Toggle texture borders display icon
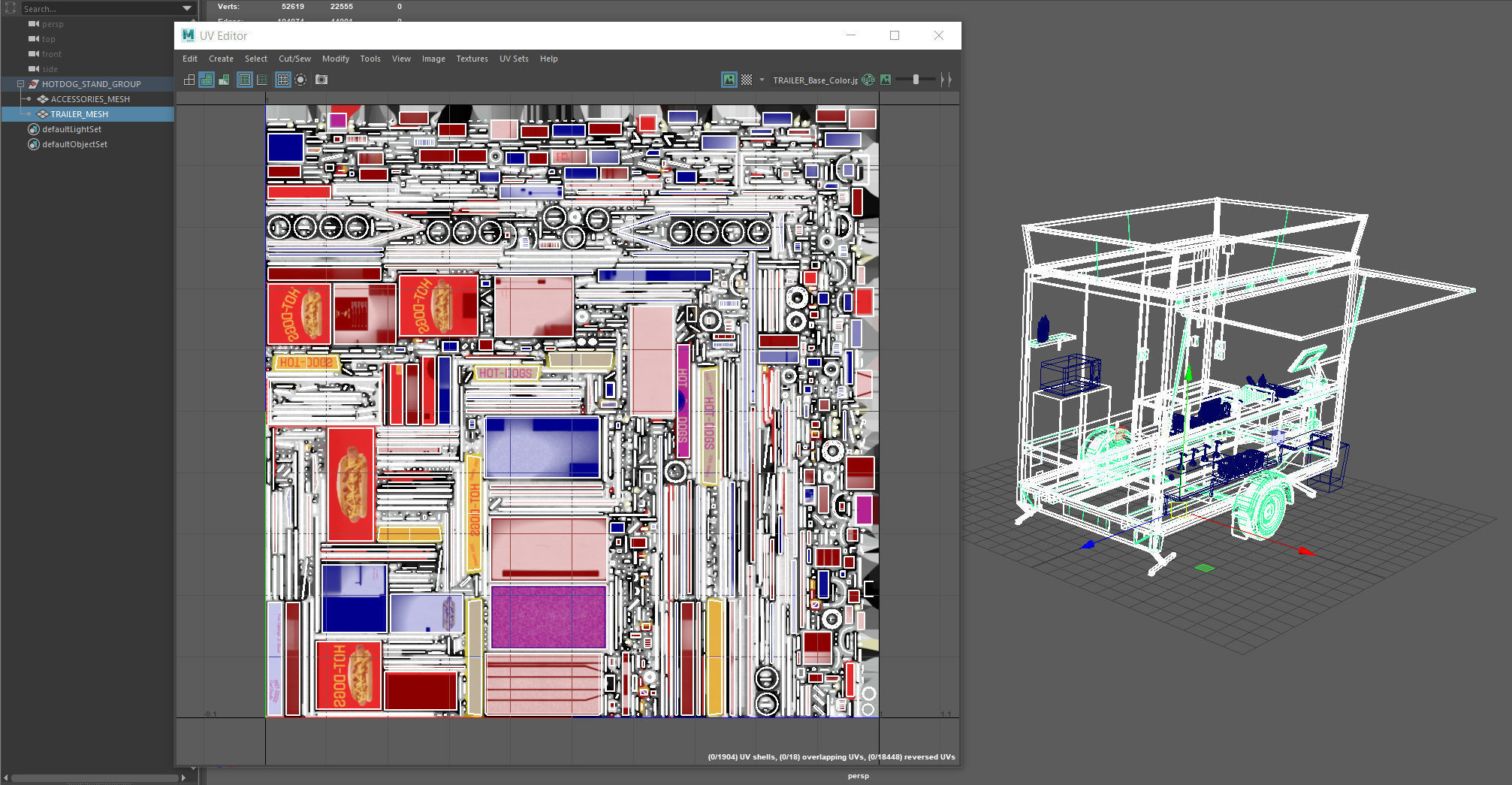1512x785 pixels. coord(245,80)
